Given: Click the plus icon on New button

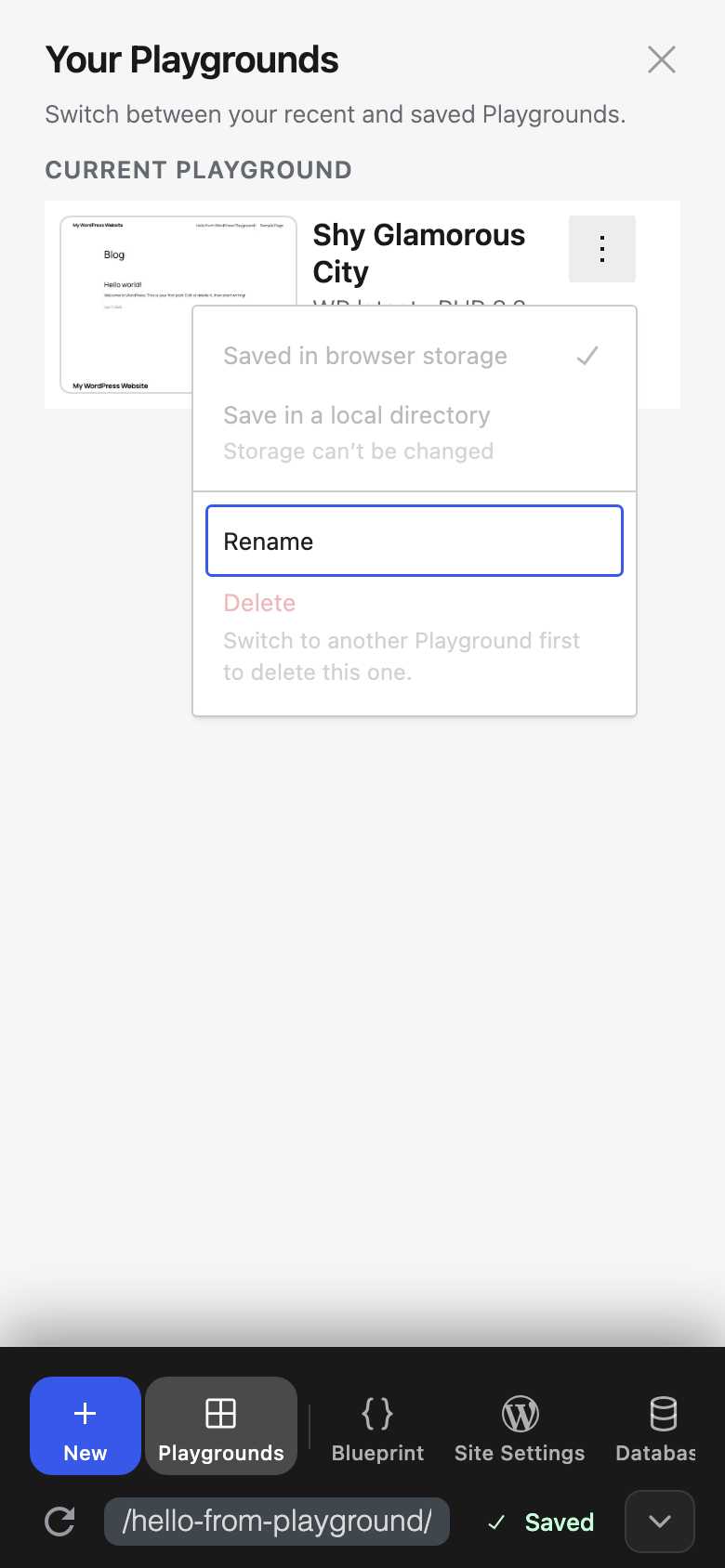Looking at the screenshot, I should [x=85, y=1414].
